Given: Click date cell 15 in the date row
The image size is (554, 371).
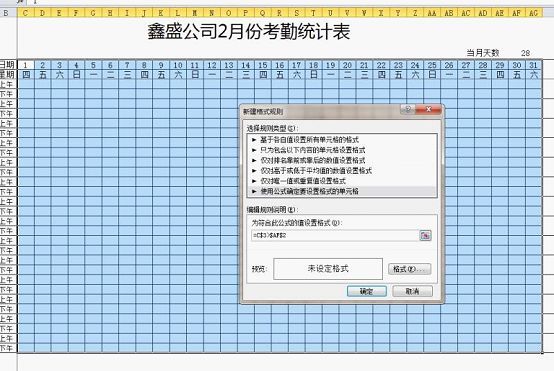Looking at the screenshot, I should pos(263,65).
